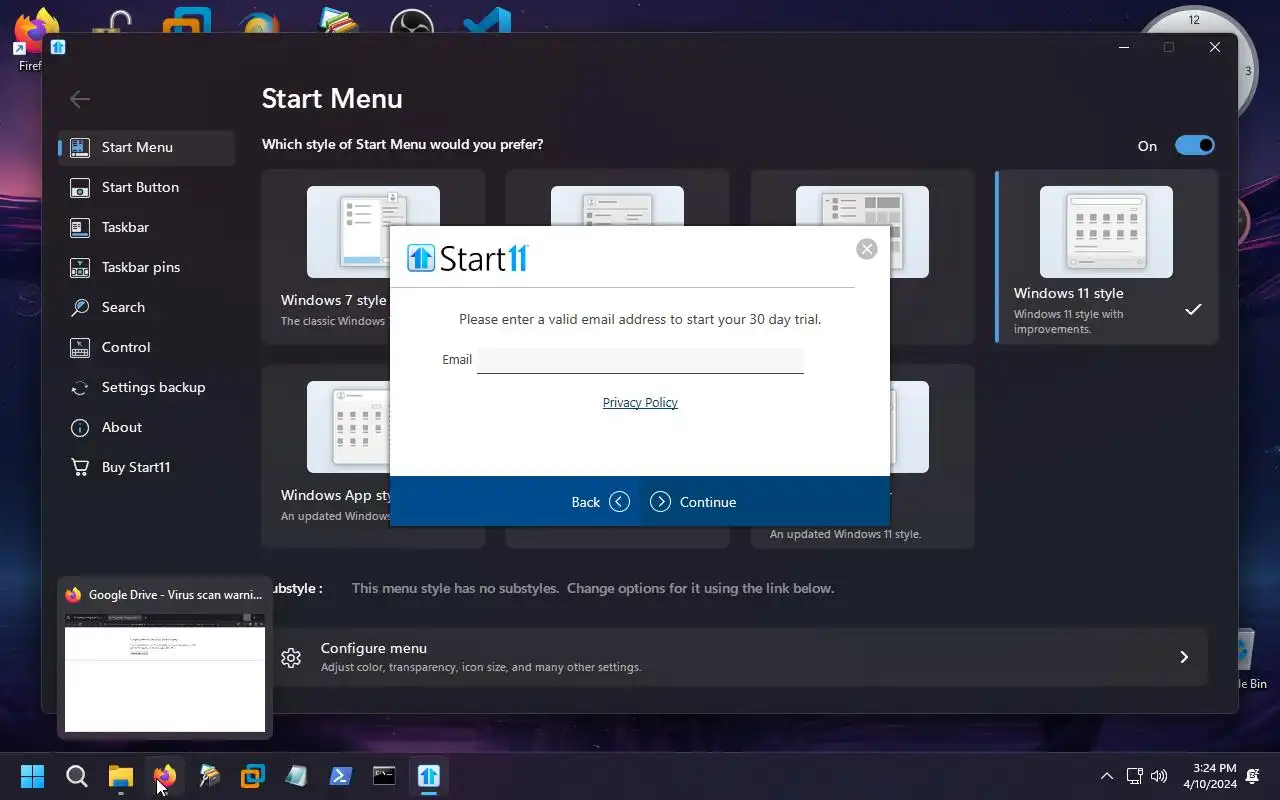Click Back in the trial dialog

tap(601, 502)
